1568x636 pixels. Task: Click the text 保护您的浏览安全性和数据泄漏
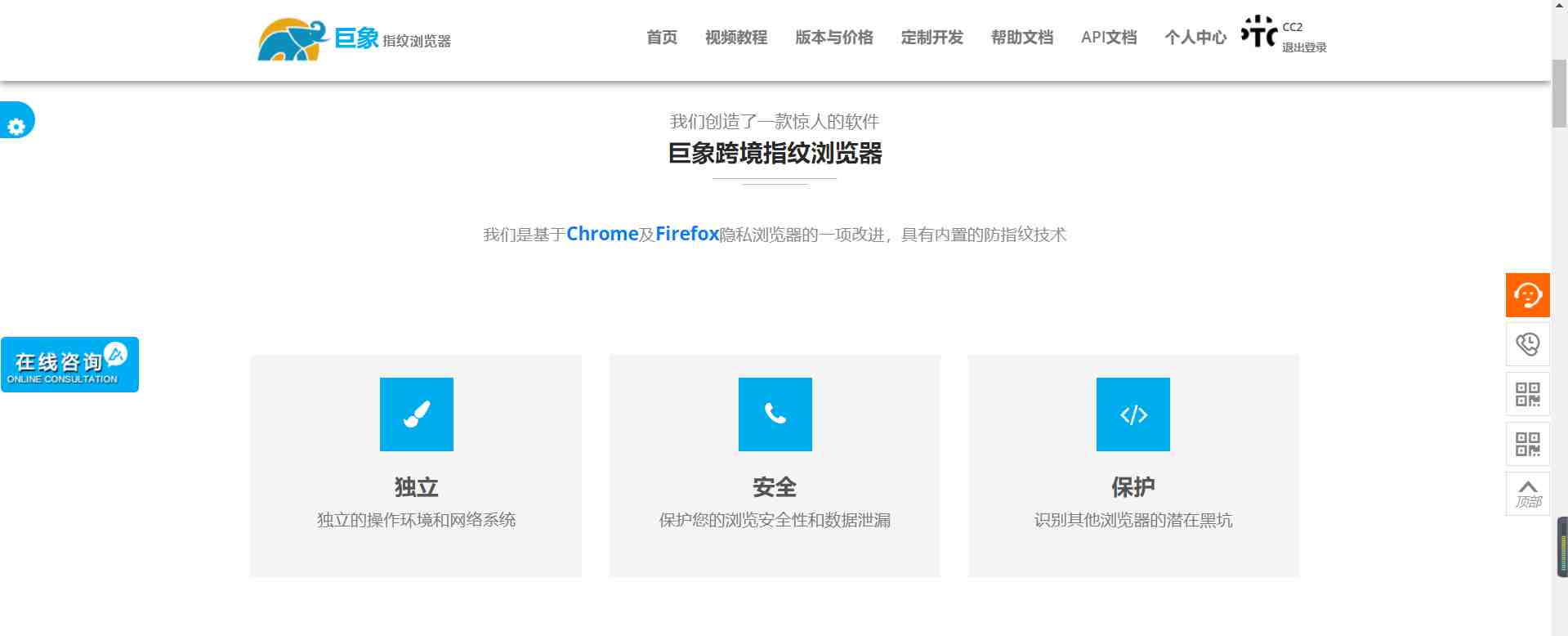coord(775,520)
